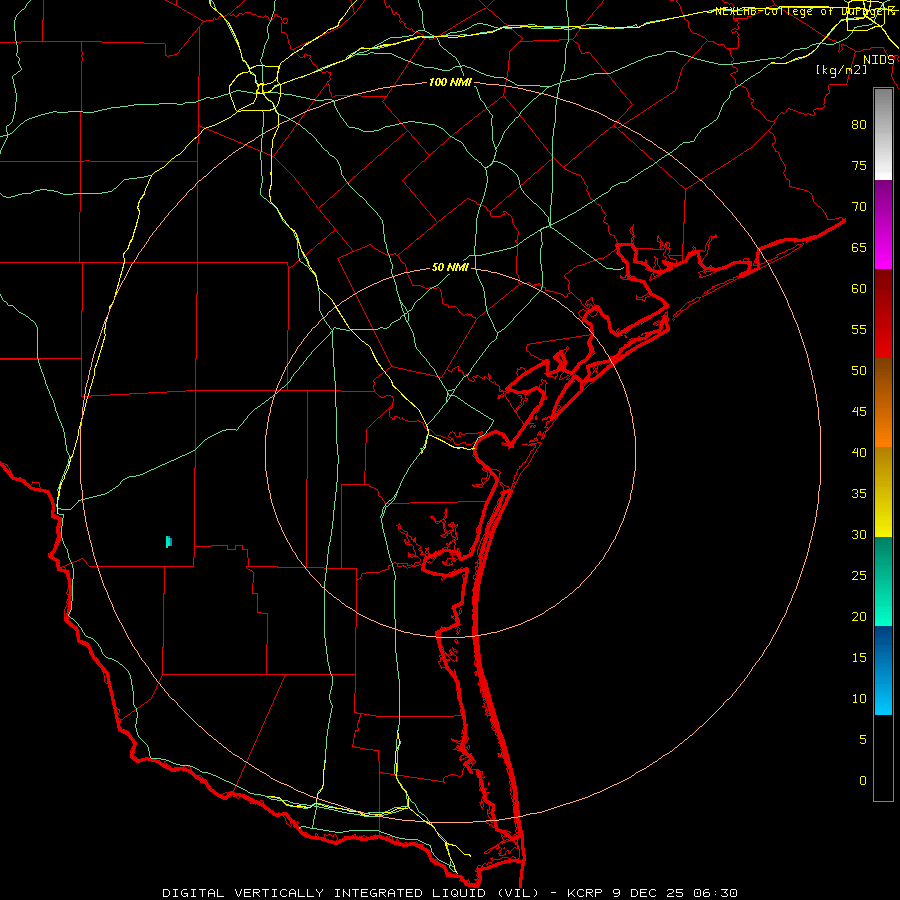Click the 100 NMI range ring label

[x=450, y=83]
